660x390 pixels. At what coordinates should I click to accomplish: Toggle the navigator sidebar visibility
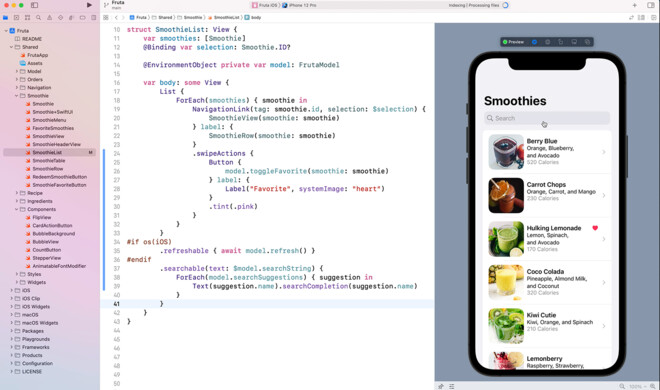coord(35,5)
